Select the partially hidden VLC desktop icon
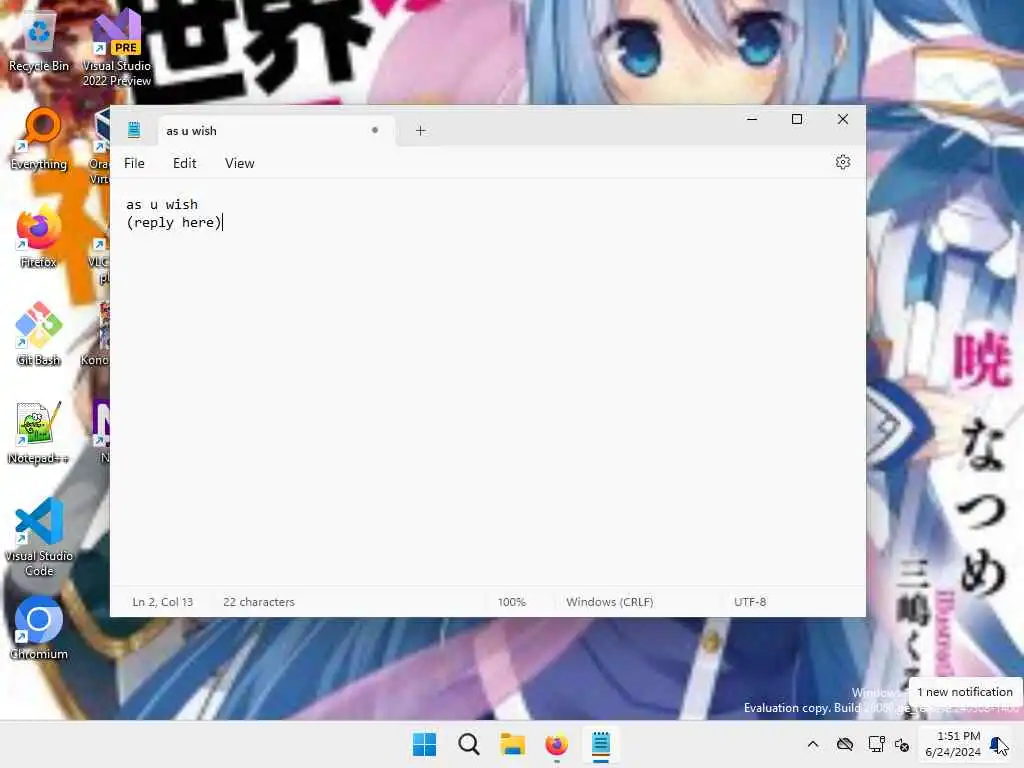Image resolution: width=1024 pixels, height=768 pixels. point(99,261)
